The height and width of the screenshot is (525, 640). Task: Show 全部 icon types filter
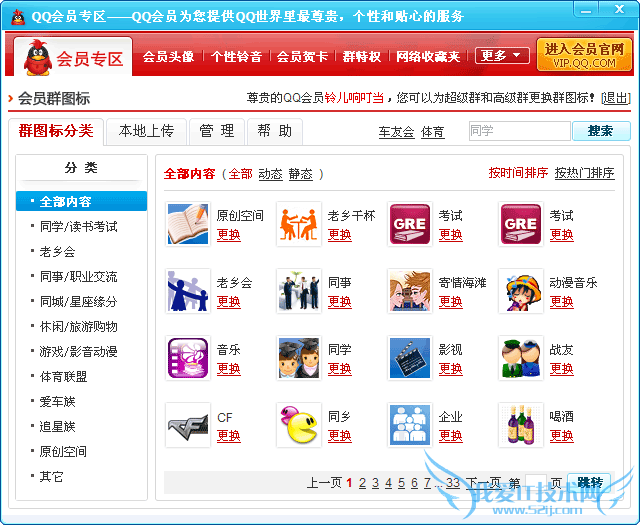240,174
